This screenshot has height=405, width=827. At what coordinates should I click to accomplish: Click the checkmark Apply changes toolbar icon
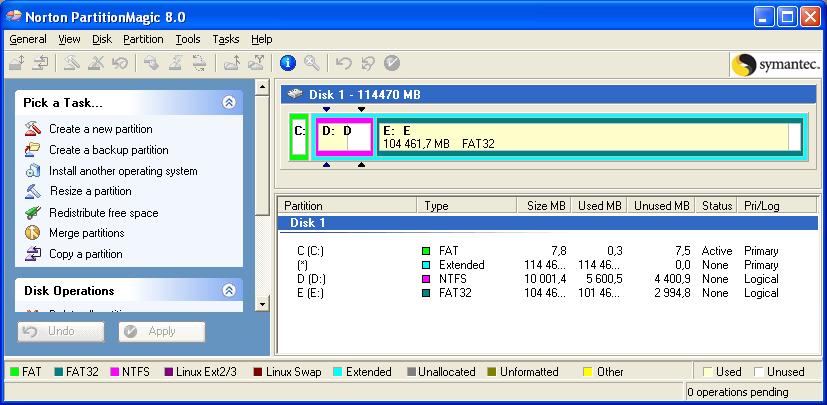click(391, 63)
